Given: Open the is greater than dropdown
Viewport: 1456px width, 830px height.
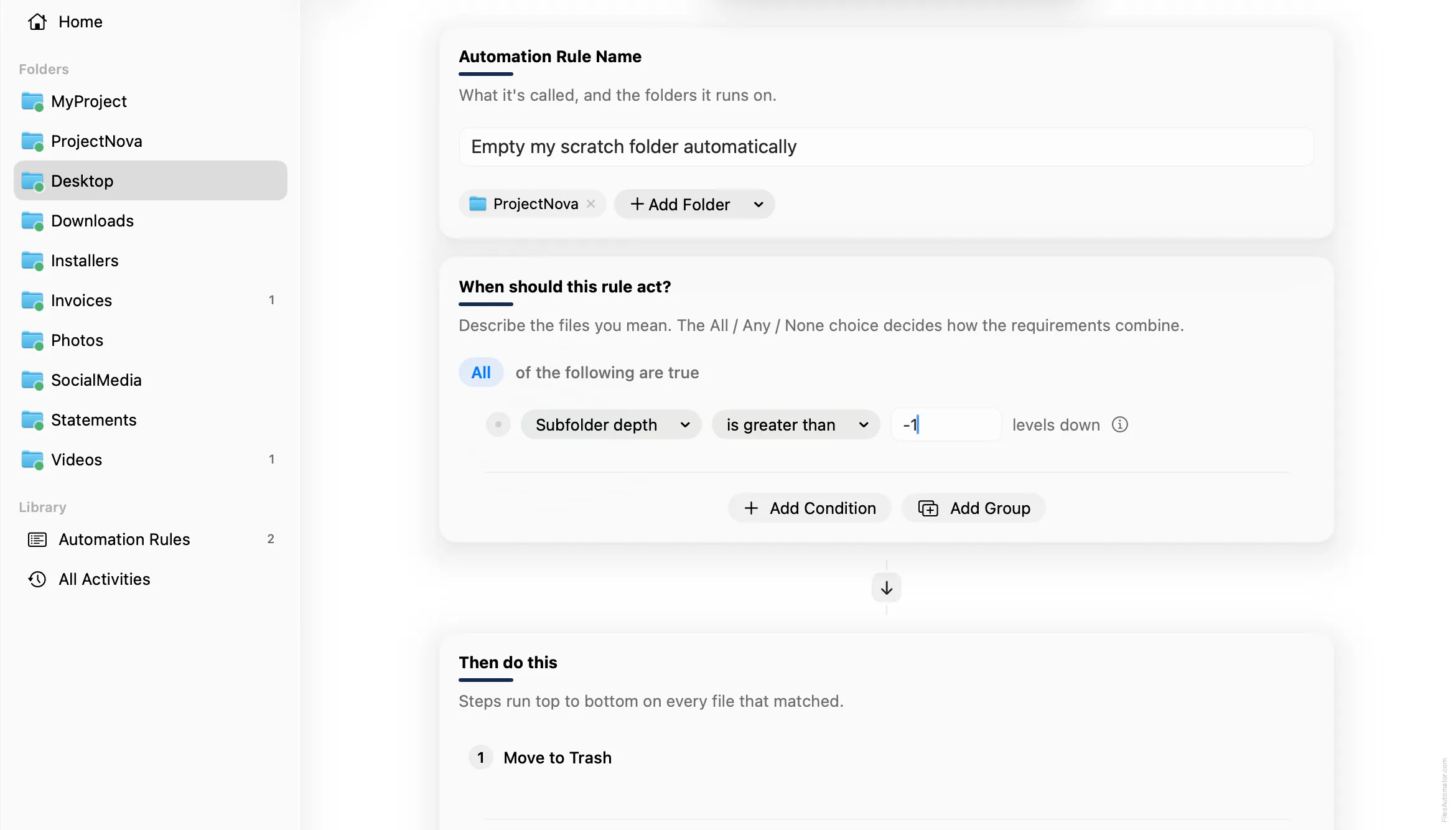Looking at the screenshot, I should coord(796,424).
